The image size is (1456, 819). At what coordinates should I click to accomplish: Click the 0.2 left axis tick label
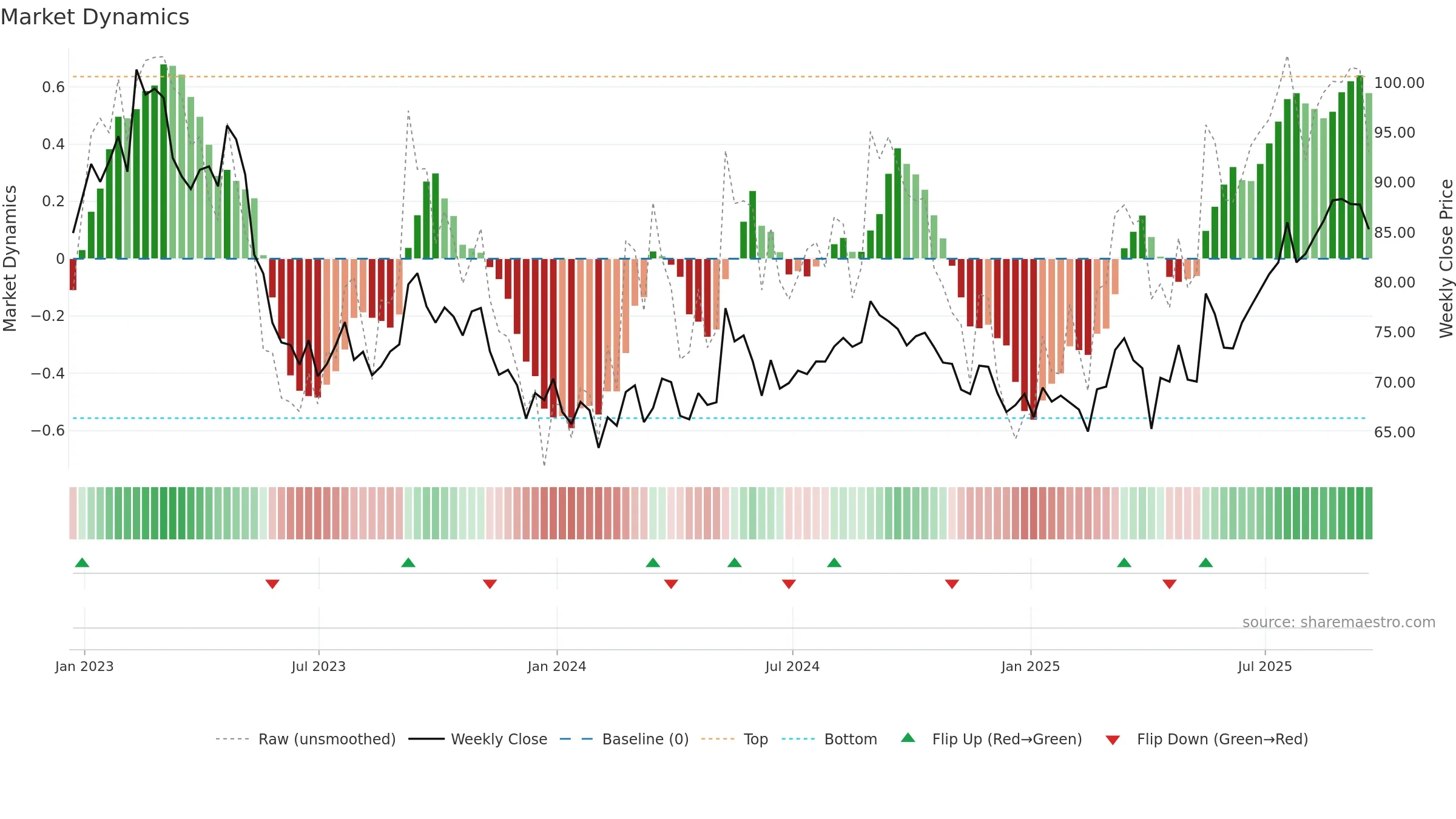(x=53, y=201)
